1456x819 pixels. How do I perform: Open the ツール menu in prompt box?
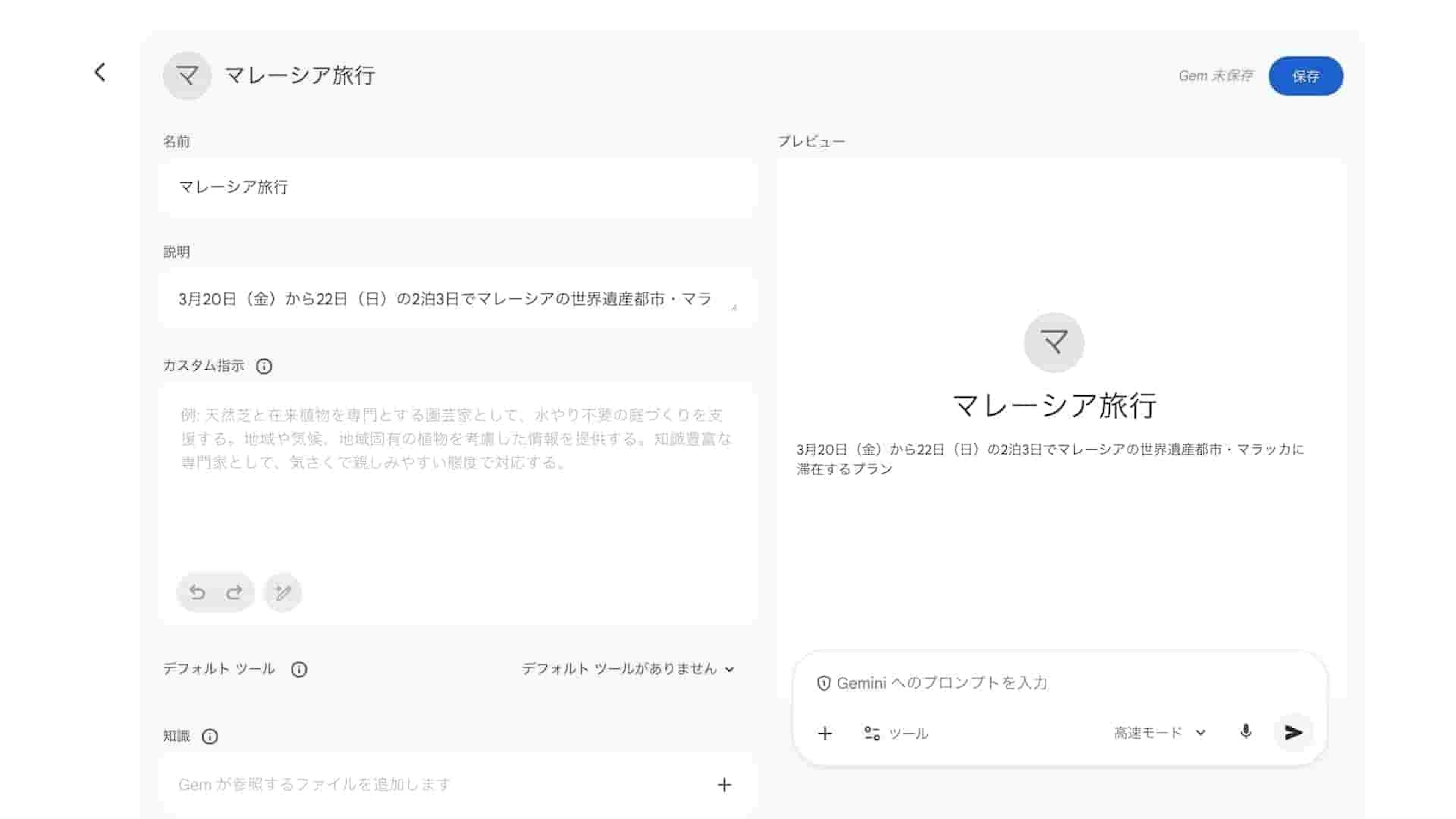(x=896, y=733)
